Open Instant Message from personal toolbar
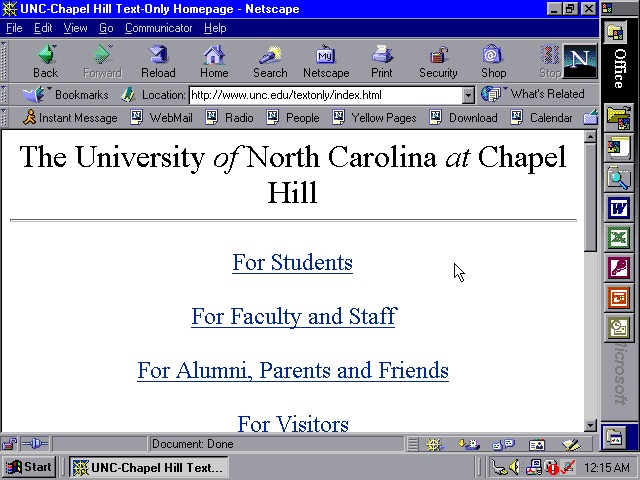This screenshot has width=640, height=480. (x=70, y=118)
